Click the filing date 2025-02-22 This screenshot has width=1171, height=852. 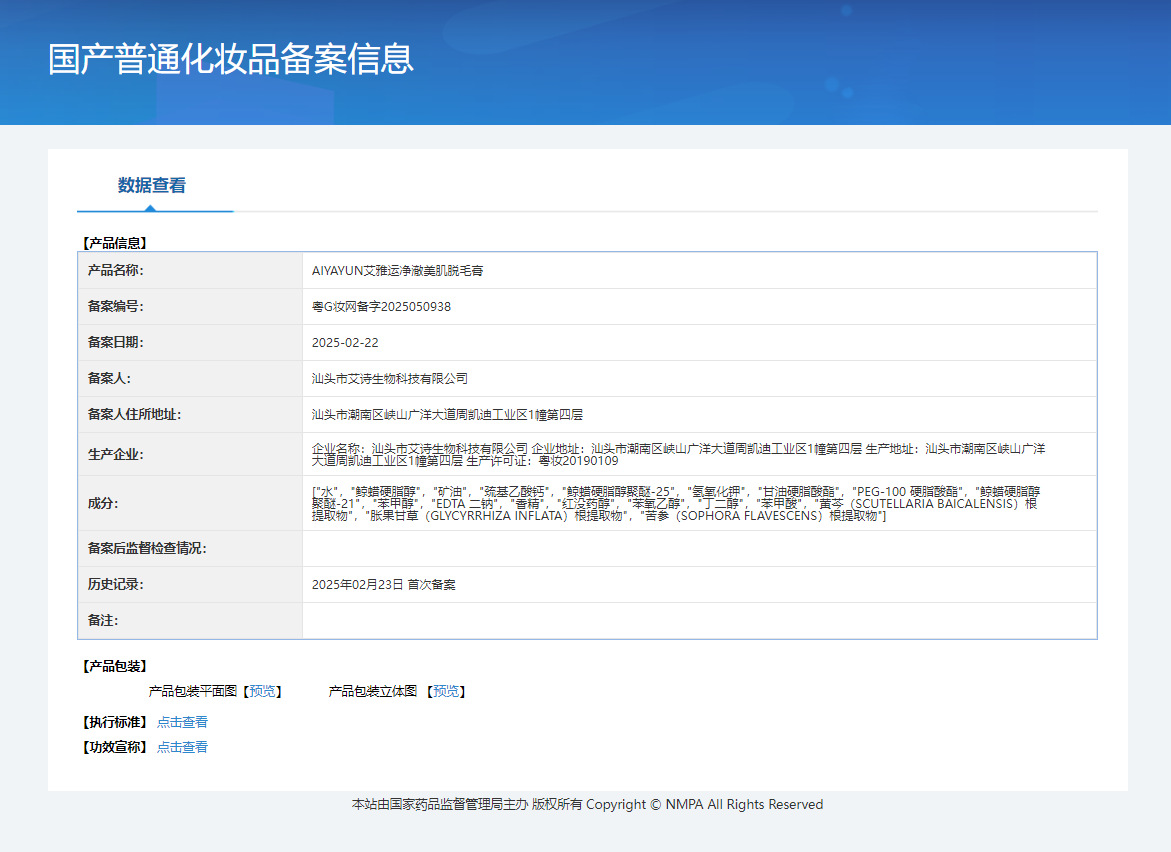pyautogui.click(x=345, y=343)
